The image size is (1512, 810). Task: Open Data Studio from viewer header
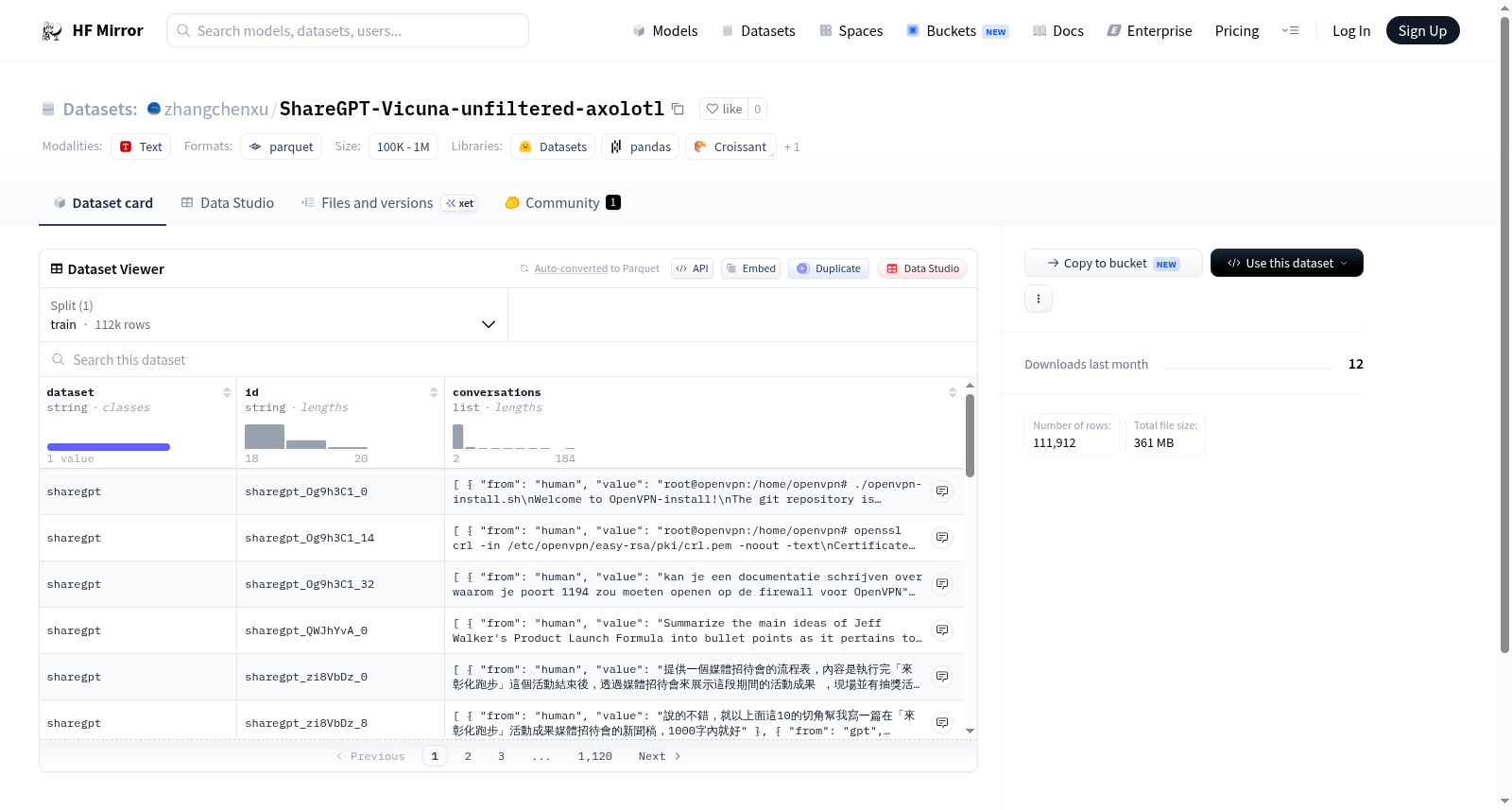pyautogui.click(x=922, y=268)
